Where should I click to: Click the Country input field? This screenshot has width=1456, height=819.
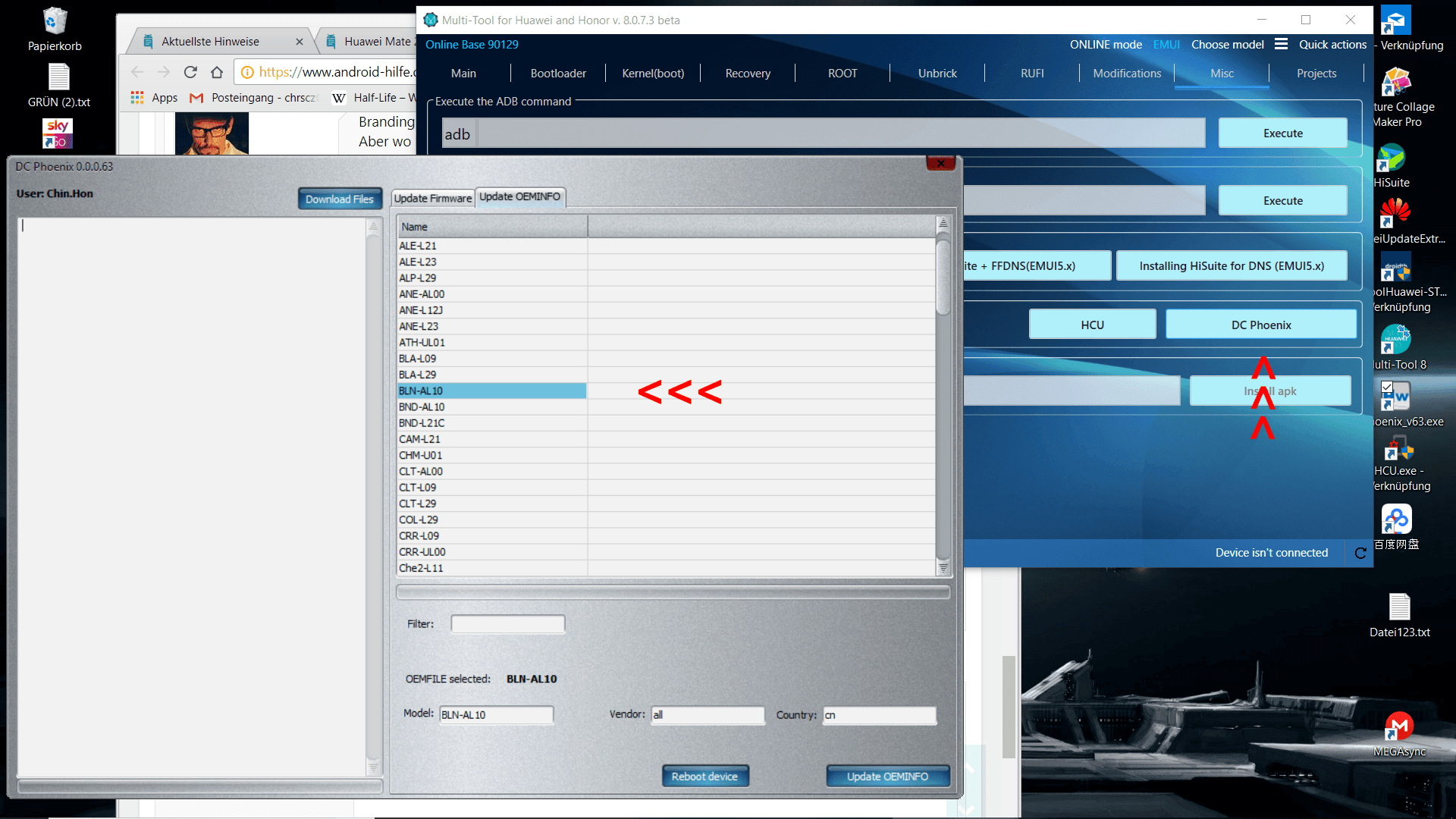point(880,715)
